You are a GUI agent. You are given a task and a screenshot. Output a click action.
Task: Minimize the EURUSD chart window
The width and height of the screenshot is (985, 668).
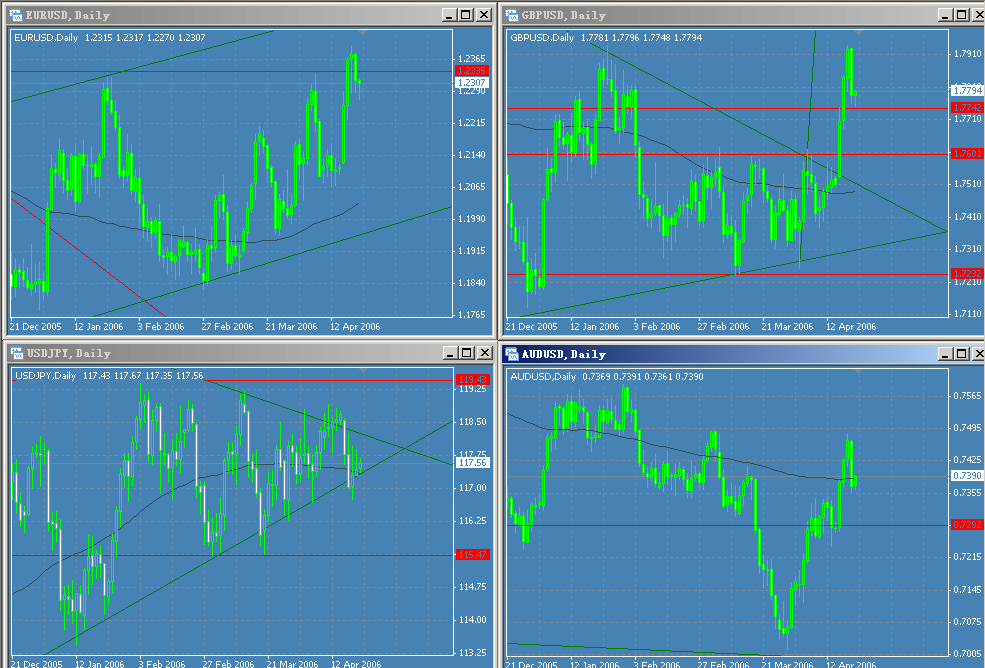click(x=449, y=15)
